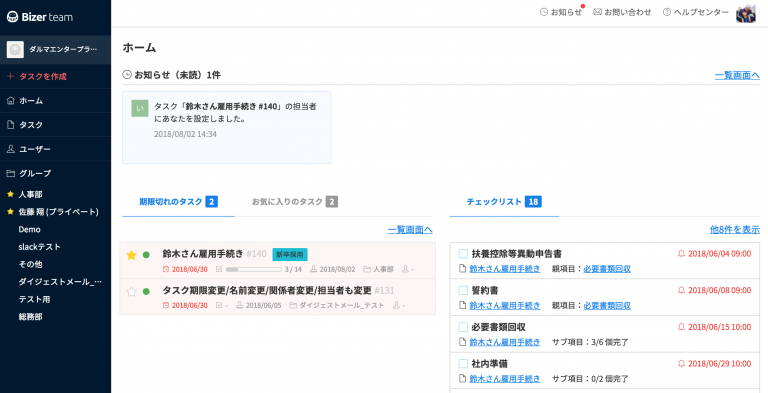The height and width of the screenshot is (393, 768).
Task: Click the グループ folder icon in the sidebar
Action: tap(11, 173)
